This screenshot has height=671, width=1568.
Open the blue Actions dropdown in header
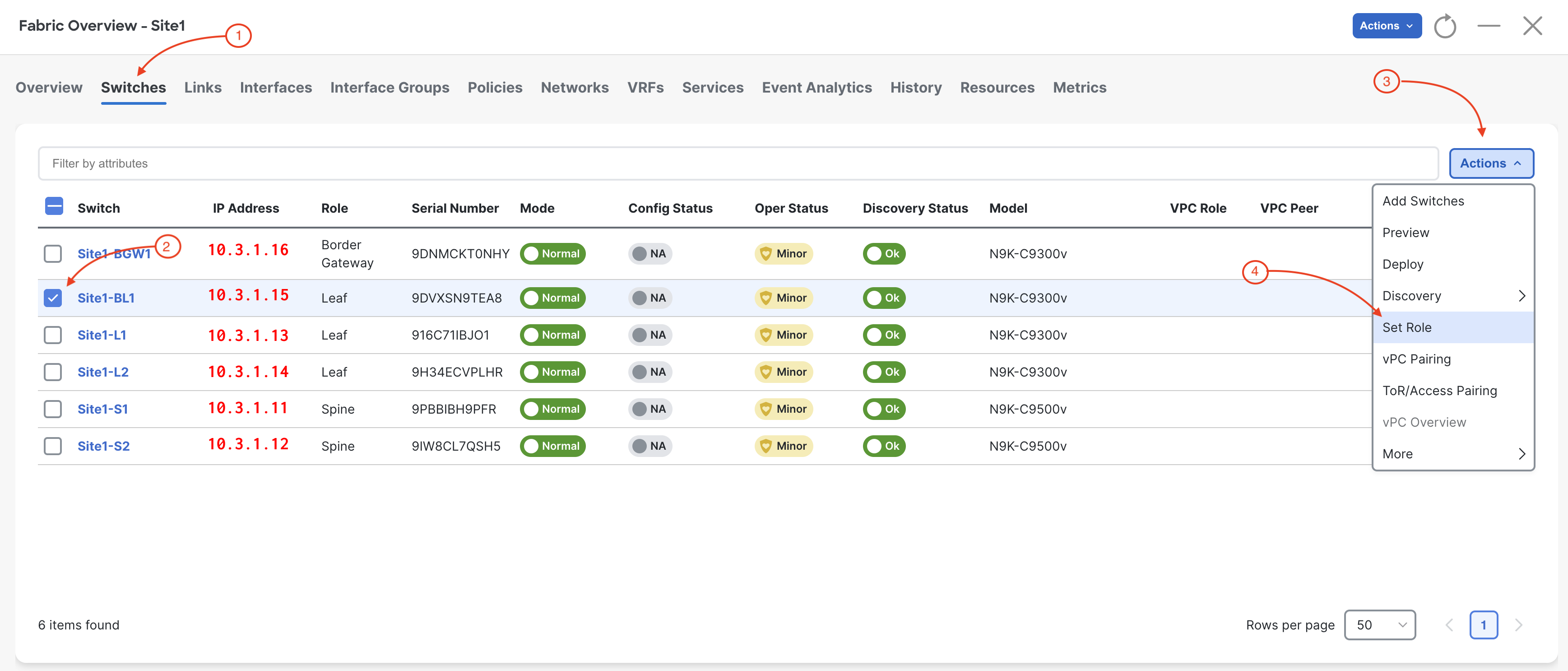[x=1387, y=26]
